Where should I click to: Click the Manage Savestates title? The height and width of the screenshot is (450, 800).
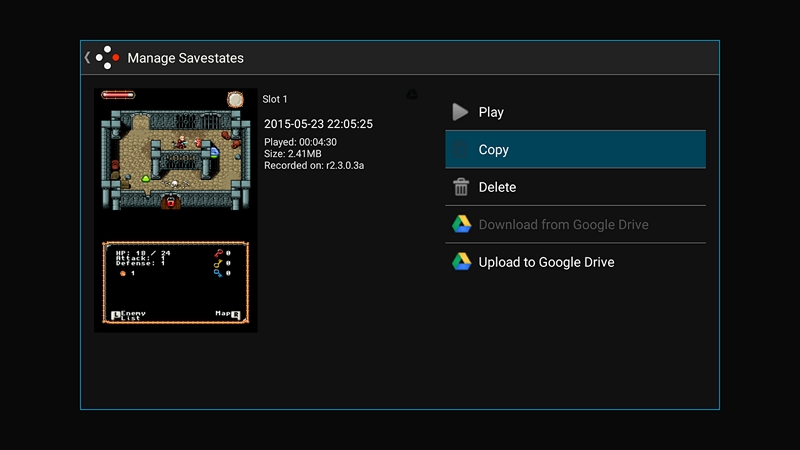(185, 58)
